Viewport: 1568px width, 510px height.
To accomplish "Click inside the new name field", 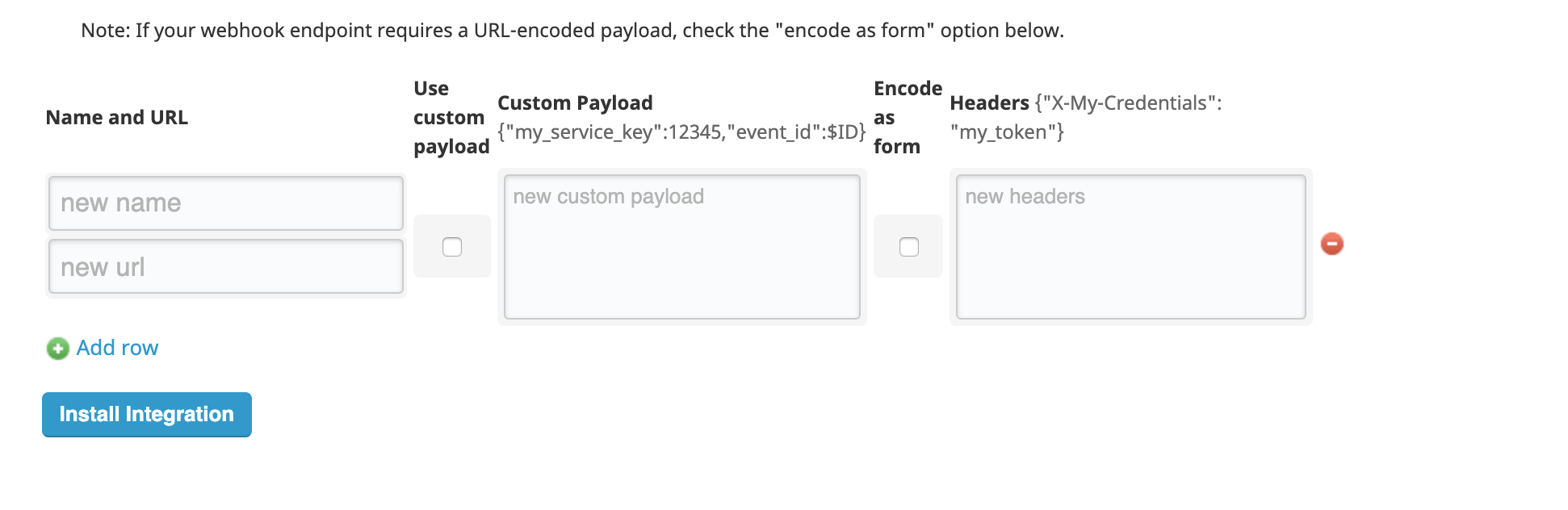I will point(224,203).
